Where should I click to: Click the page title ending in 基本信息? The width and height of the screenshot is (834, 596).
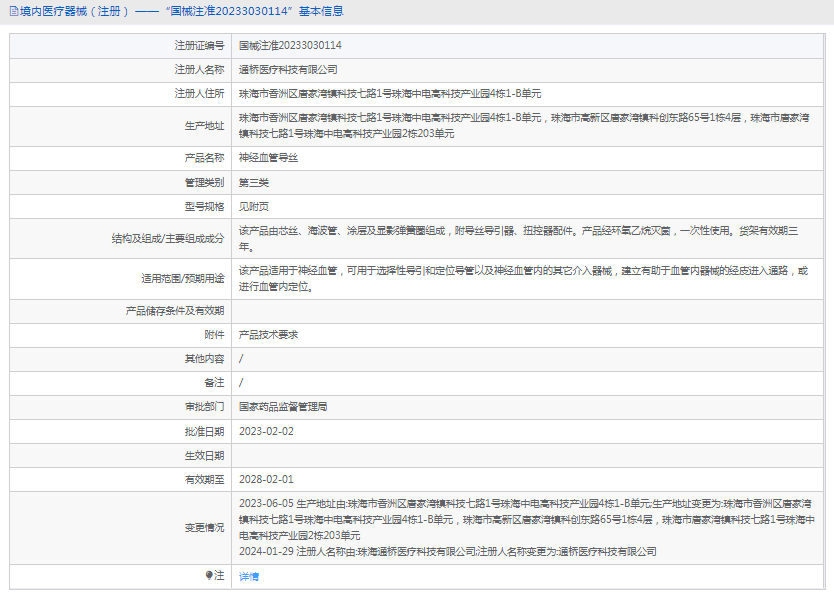tap(182, 11)
